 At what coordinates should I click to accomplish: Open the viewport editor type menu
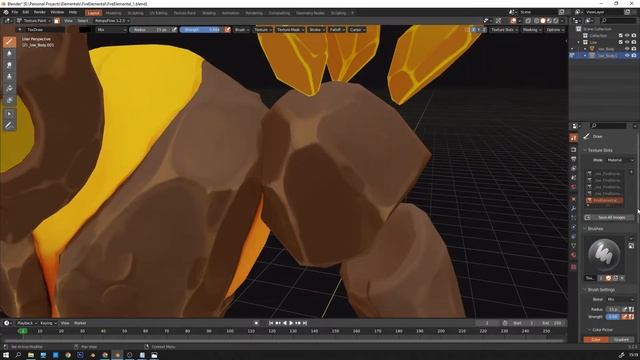pos(8,20)
